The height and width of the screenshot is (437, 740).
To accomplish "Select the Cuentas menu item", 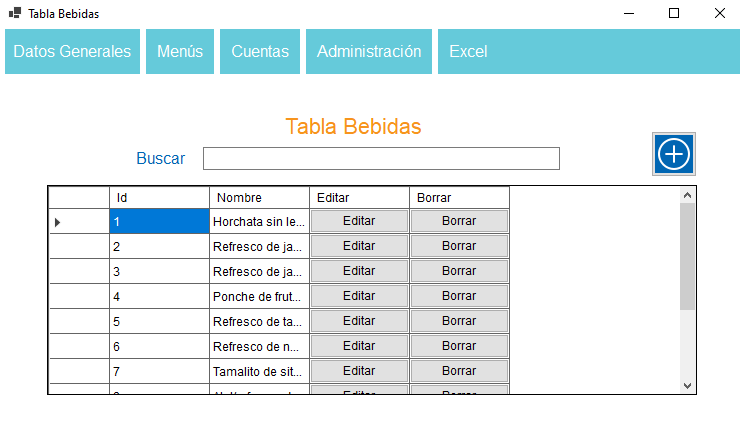I will coord(260,52).
